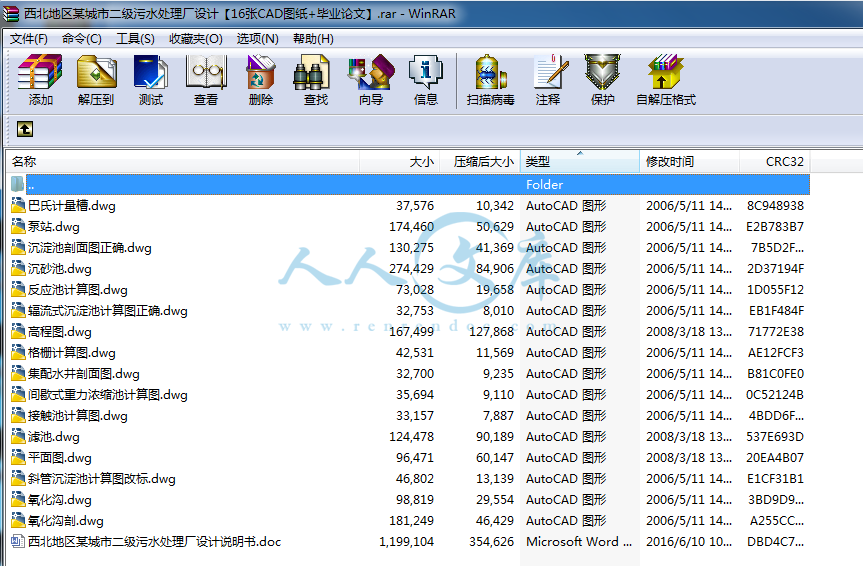The image size is (863, 566).
Task: Click the 扫描病毒 (Virus Scan) icon
Action: 490,72
